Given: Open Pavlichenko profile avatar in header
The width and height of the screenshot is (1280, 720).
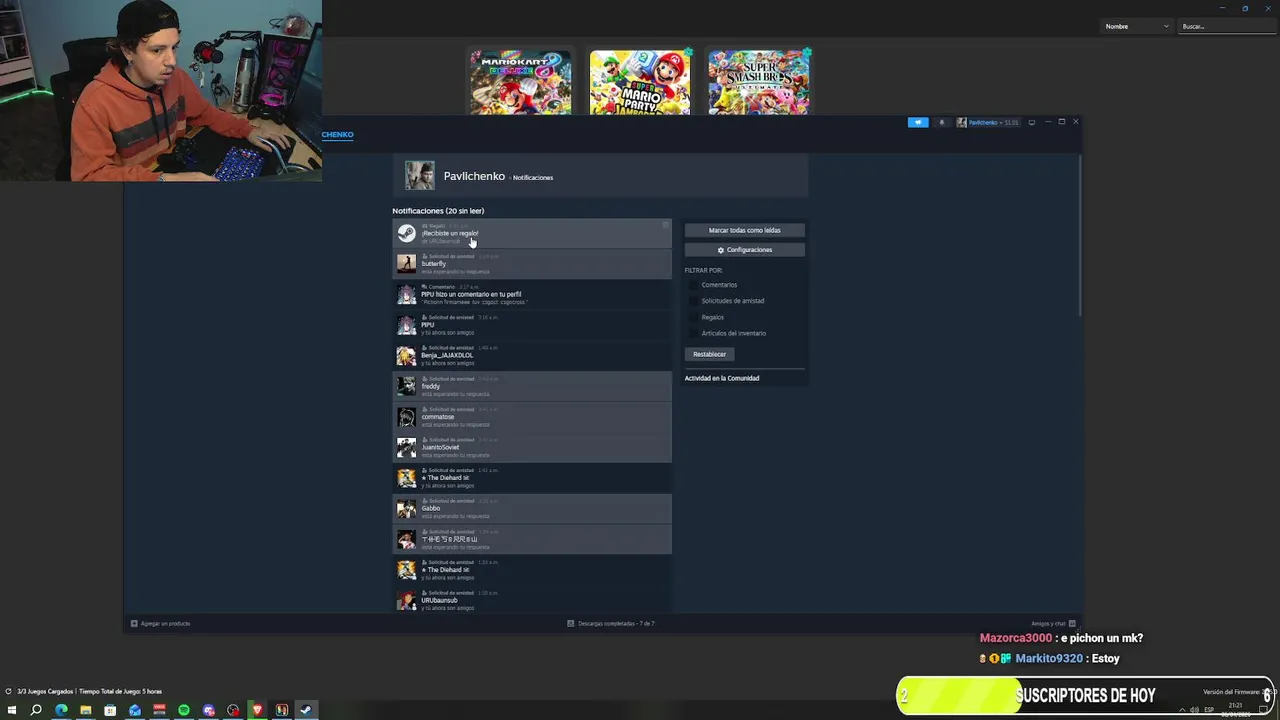Looking at the screenshot, I should pos(419,175).
